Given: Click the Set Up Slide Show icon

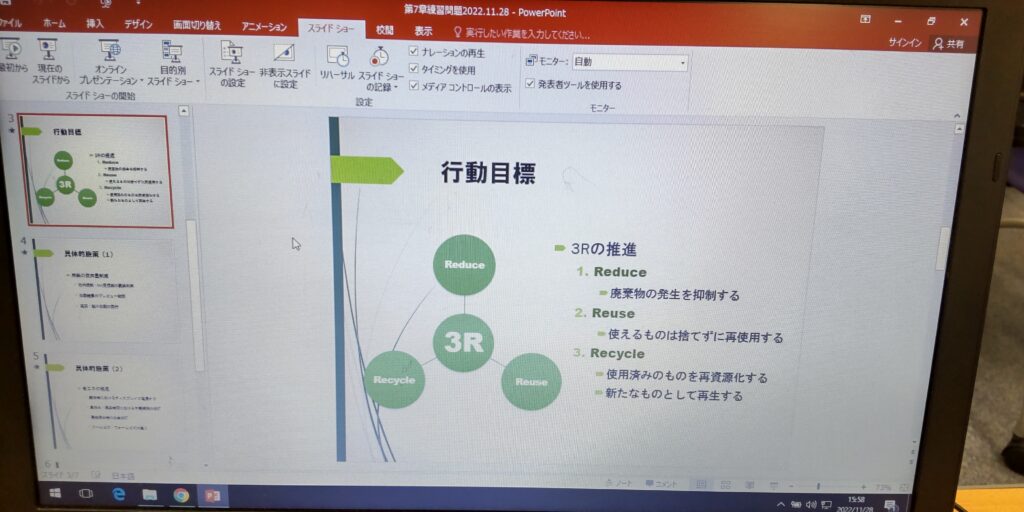Looking at the screenshot, I should [232, 64].
